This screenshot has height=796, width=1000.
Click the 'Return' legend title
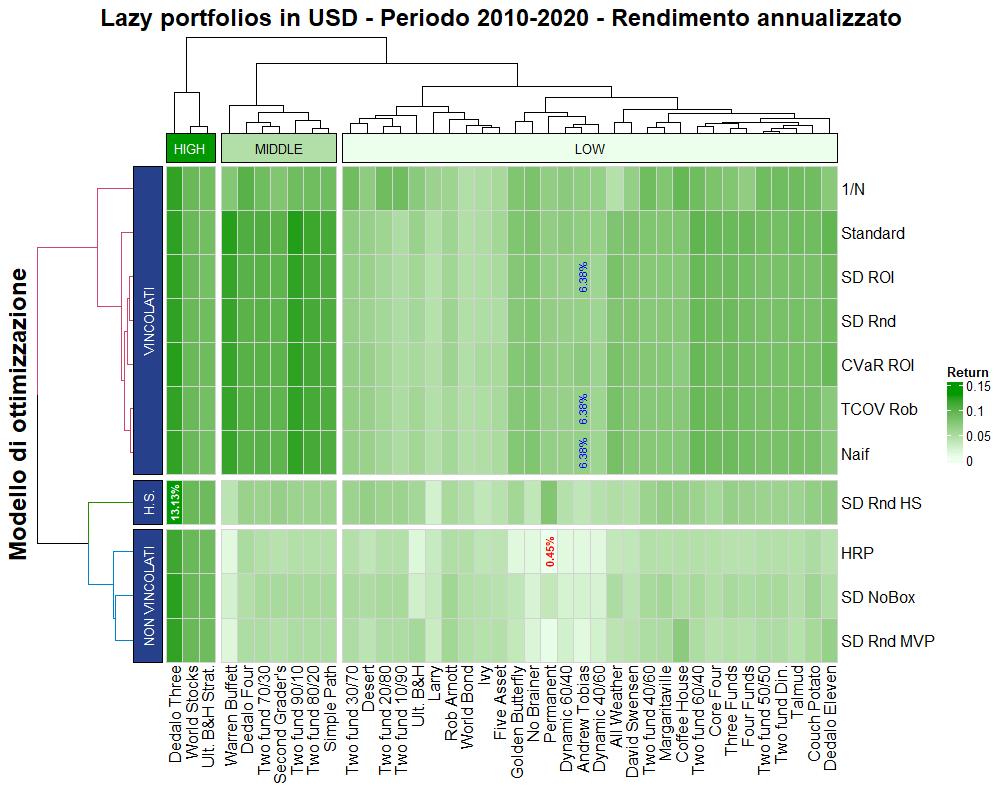tap(967, 372)
